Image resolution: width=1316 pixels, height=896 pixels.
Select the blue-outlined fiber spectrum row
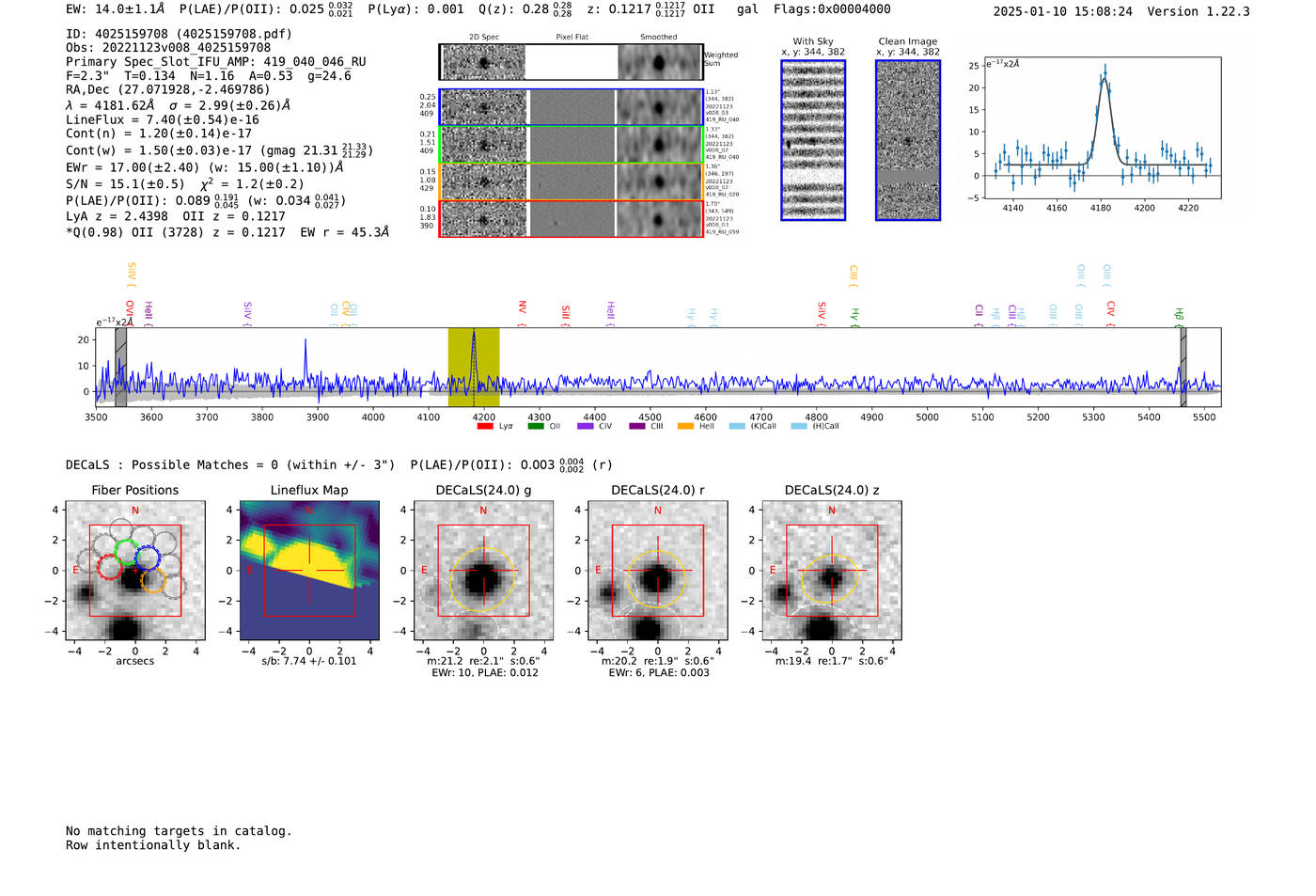click(x=572, y=107)
